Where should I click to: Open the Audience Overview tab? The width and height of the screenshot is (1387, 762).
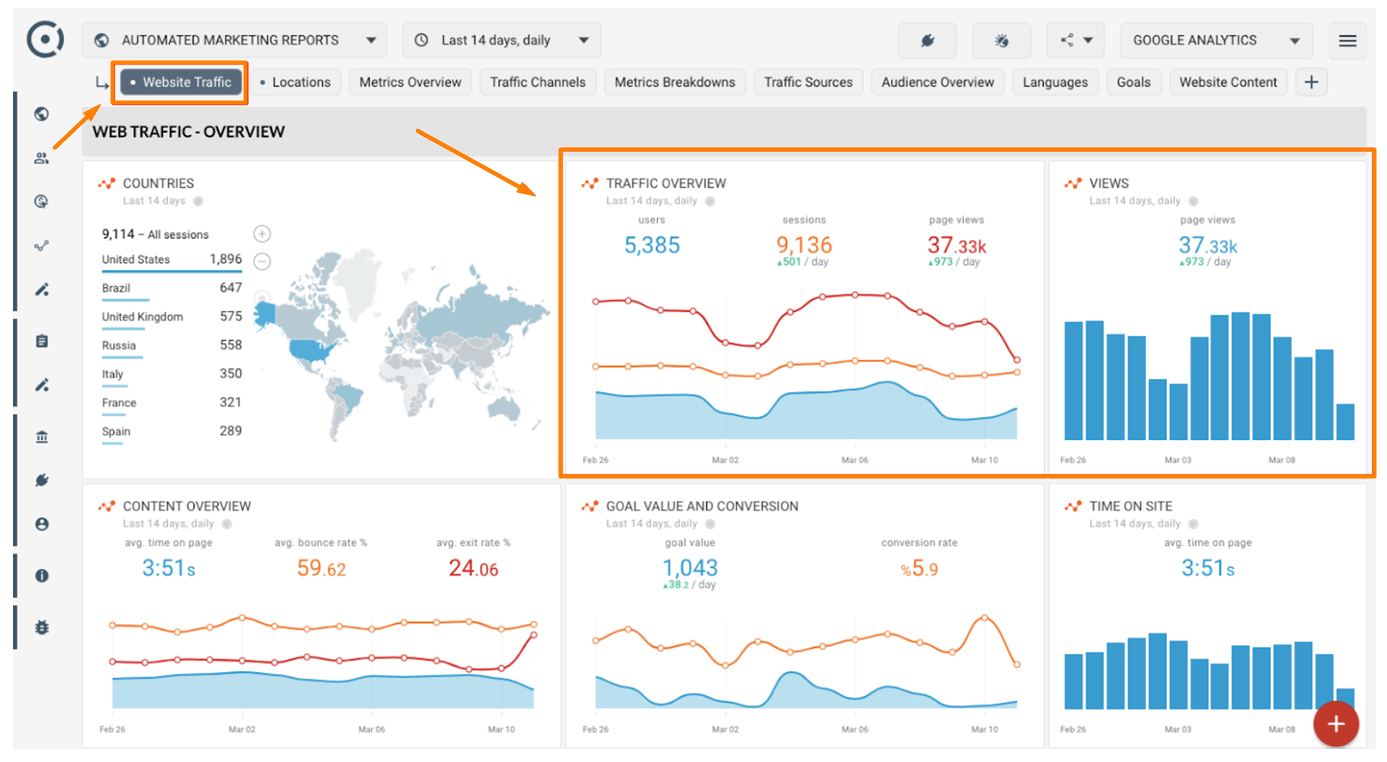(938, 82)
